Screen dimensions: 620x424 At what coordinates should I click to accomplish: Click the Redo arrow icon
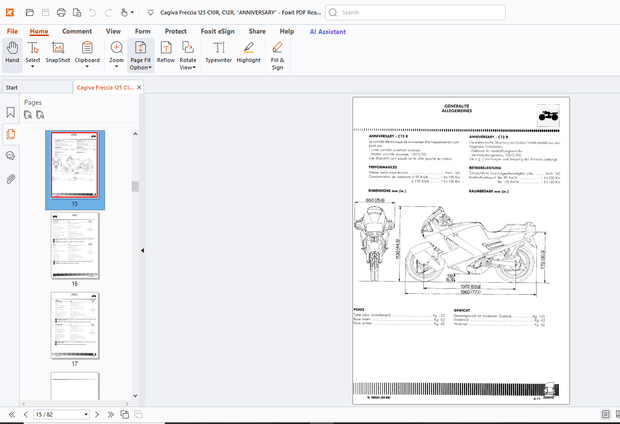pos(108,13)
